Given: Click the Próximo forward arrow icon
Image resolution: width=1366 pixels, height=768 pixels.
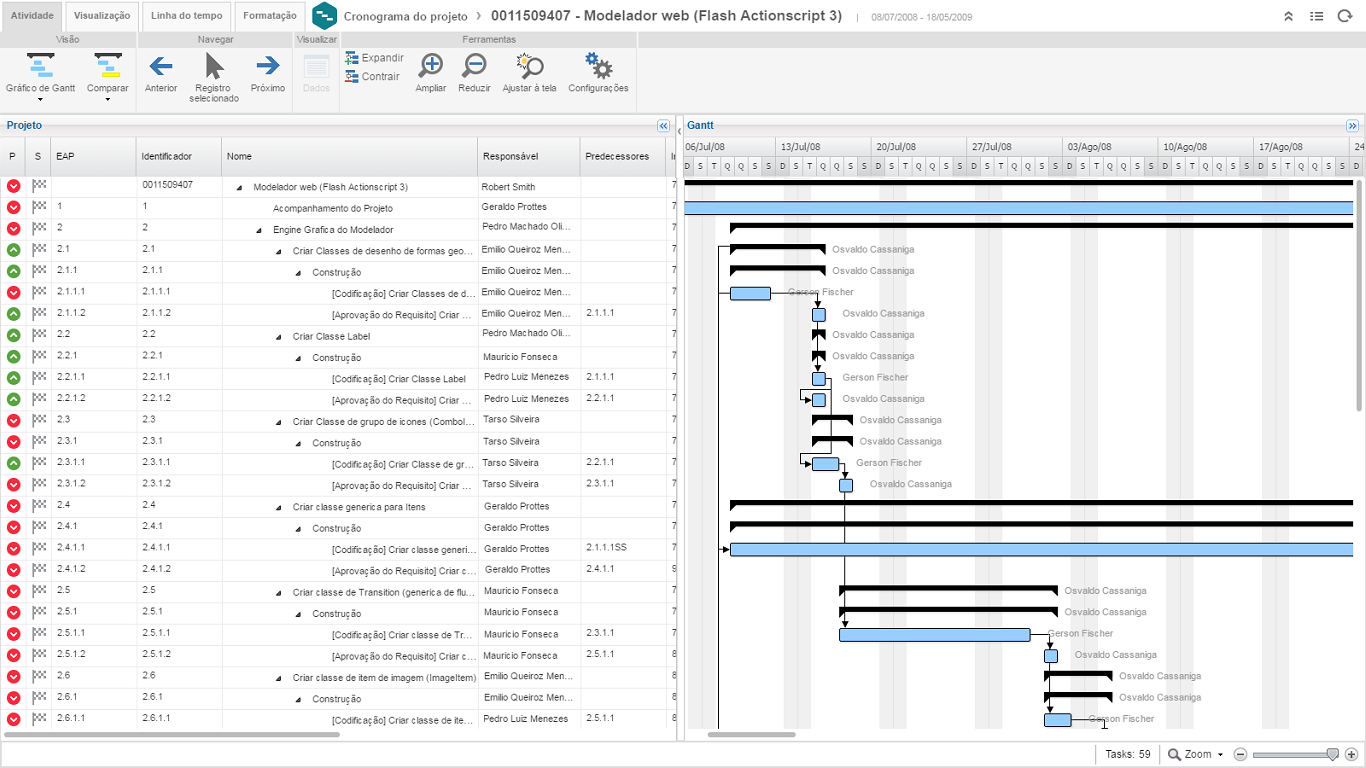Looking at the screenshot, I should (267, 66).
